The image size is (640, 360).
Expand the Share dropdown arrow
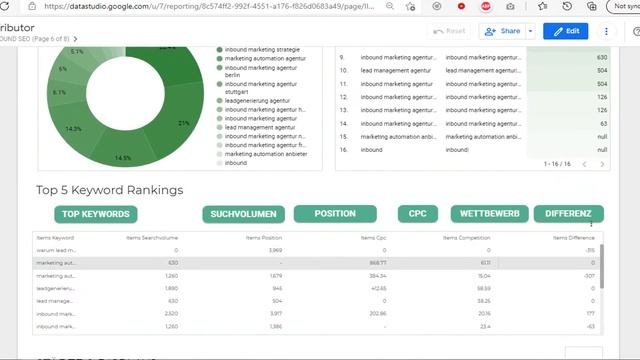click(x=530, y=31)
